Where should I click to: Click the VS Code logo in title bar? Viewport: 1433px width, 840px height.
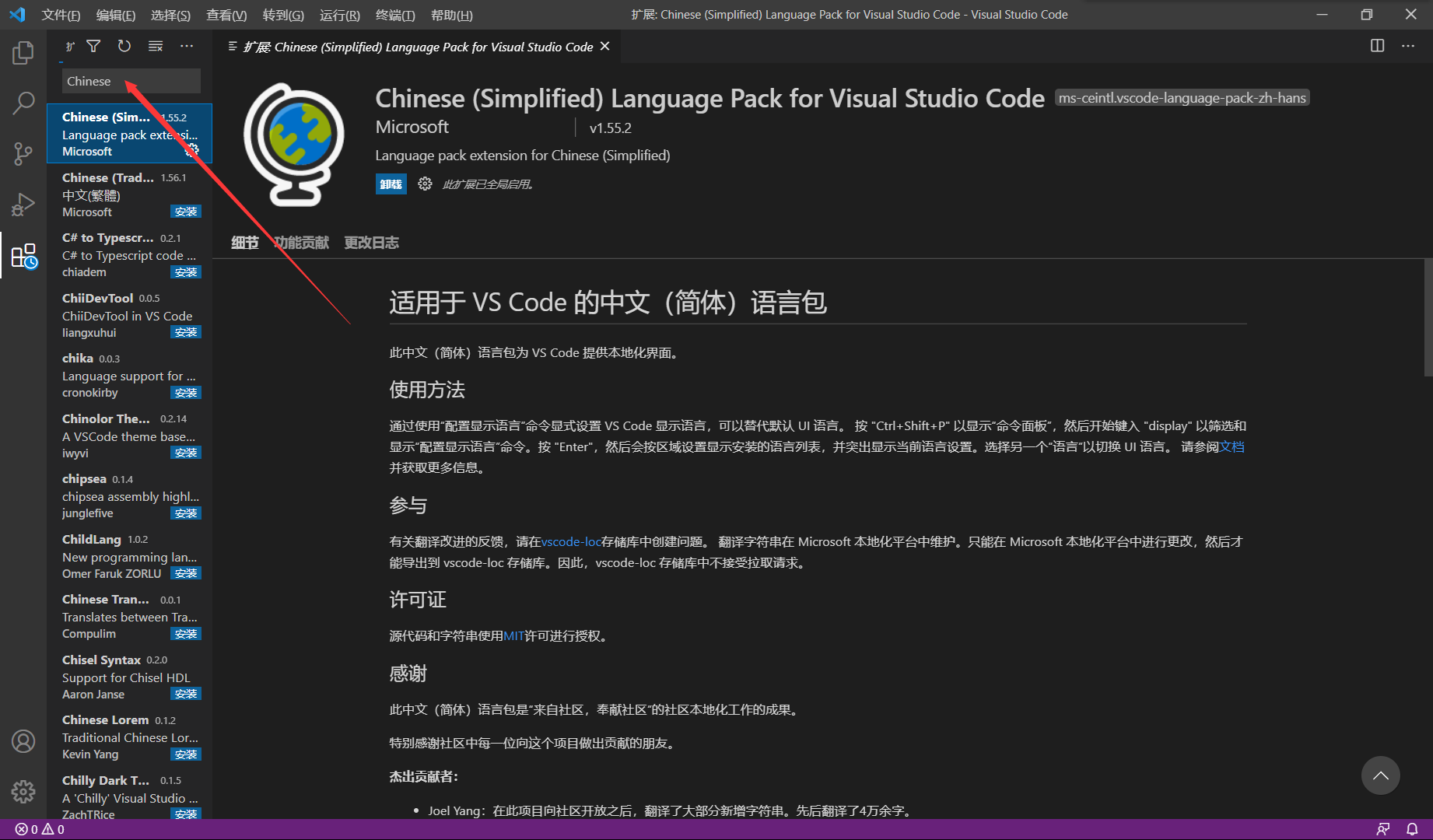[17, 15]
